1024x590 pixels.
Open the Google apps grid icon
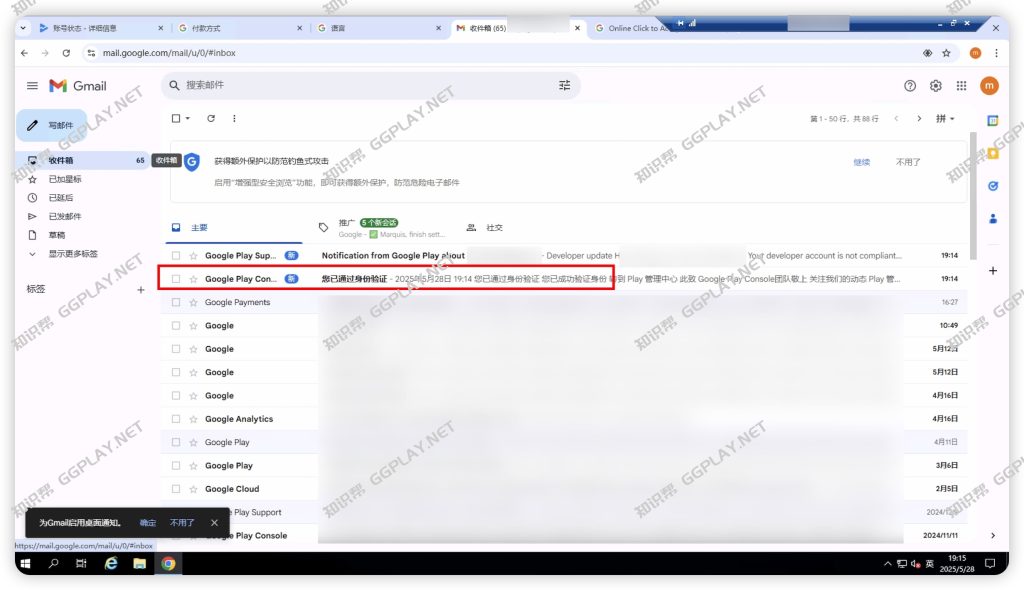(x=961, y=86)
